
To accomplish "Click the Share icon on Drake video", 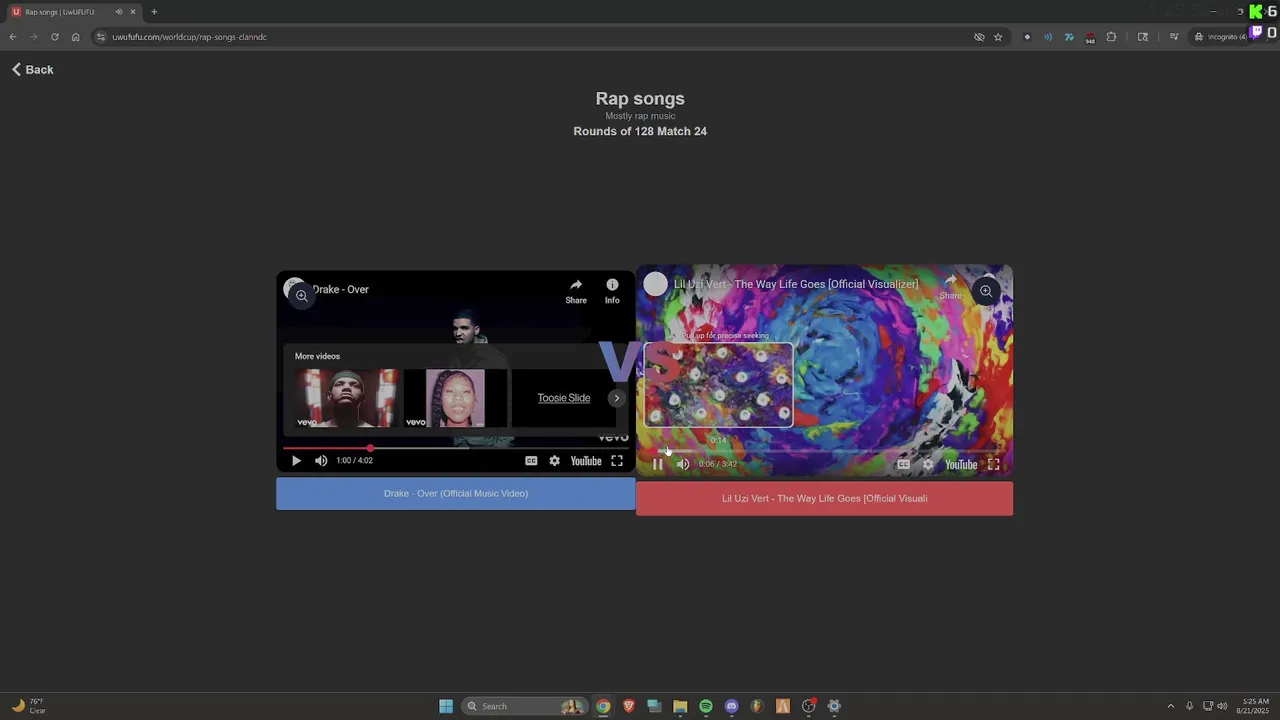I will point(576,291).
